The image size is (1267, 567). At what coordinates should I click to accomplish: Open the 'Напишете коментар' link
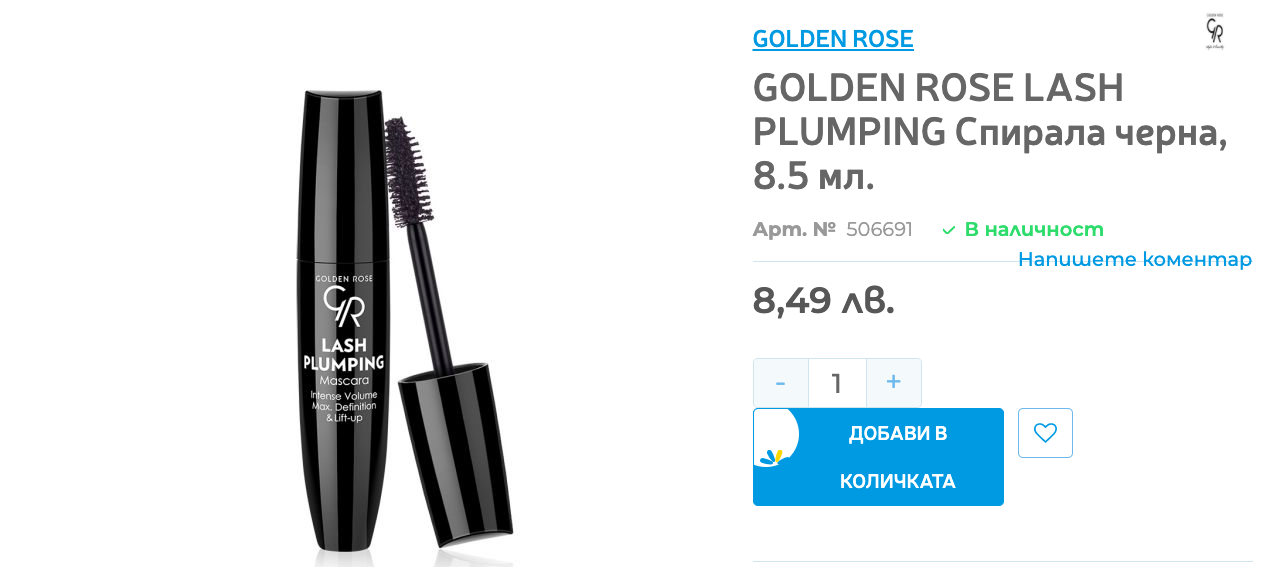click(1135, 259)
